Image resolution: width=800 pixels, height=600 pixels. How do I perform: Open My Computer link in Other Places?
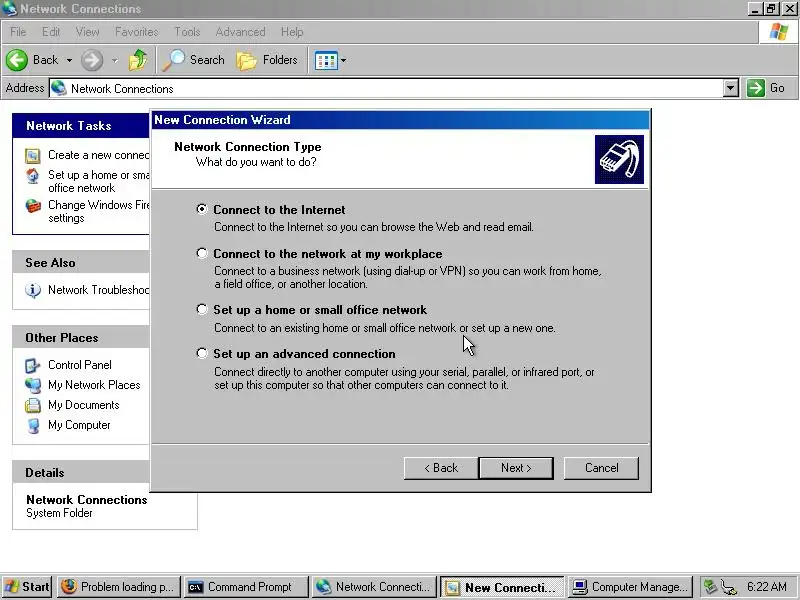79,424
